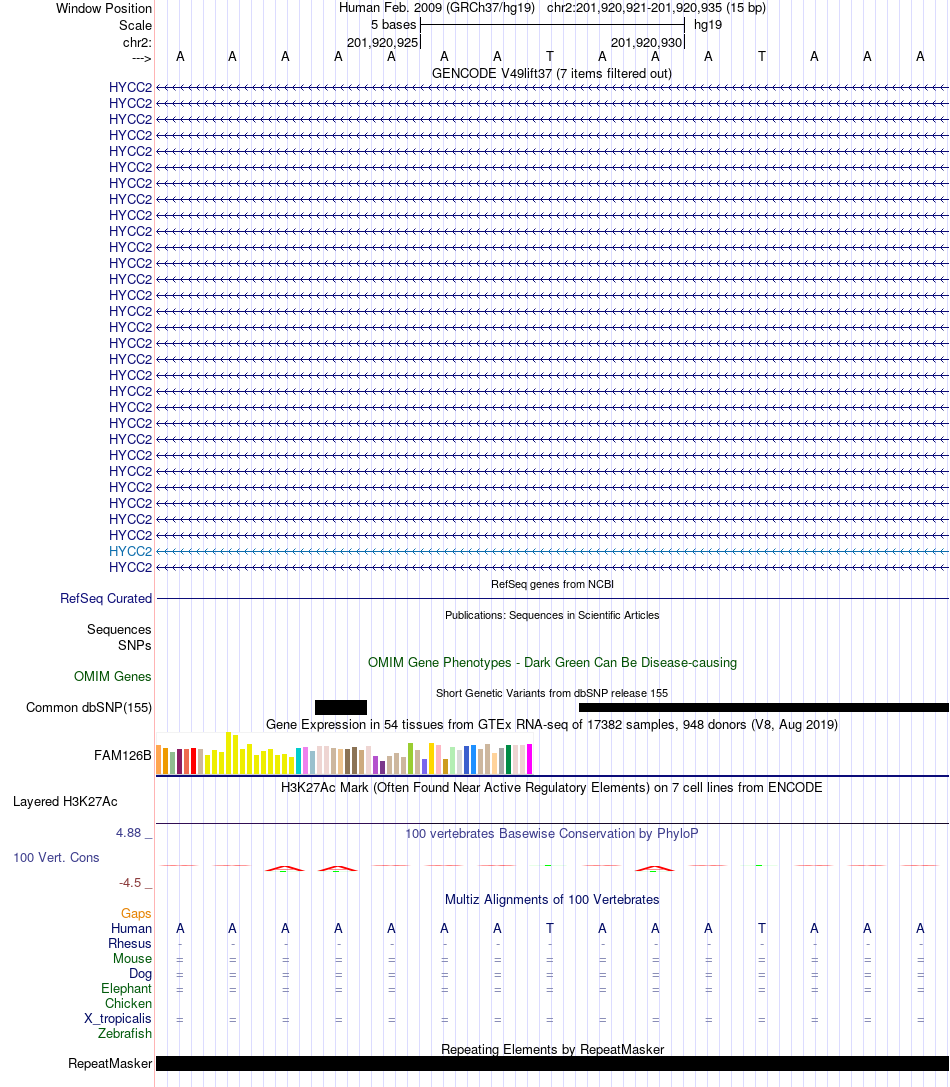Image resolution: width=950 pixels, height=1087 pixels.
Task: Select the long black dbSNP variant block
Action: pyautogui.click(x=763, y=708)
